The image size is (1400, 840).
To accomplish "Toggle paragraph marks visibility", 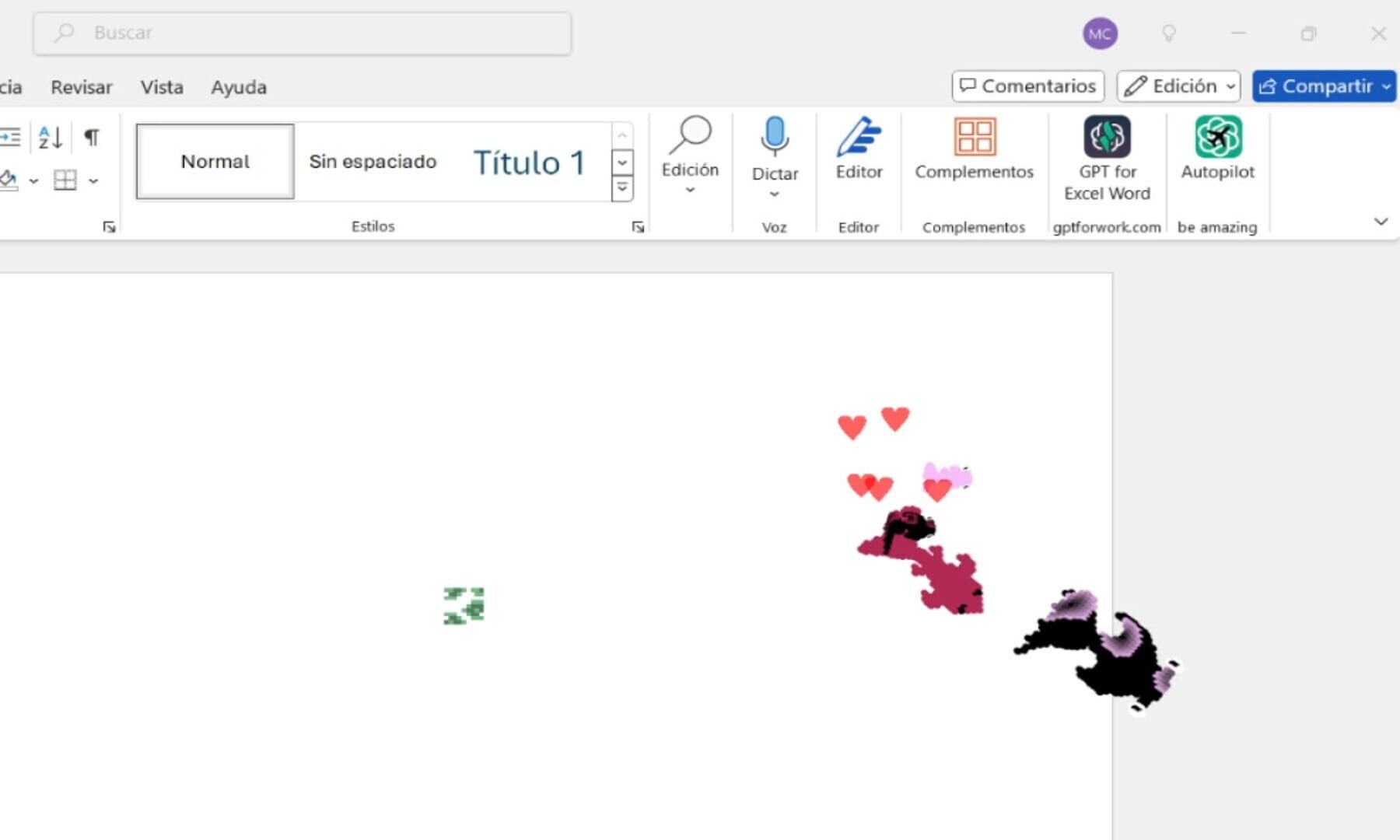I will (x=92, y=137).
